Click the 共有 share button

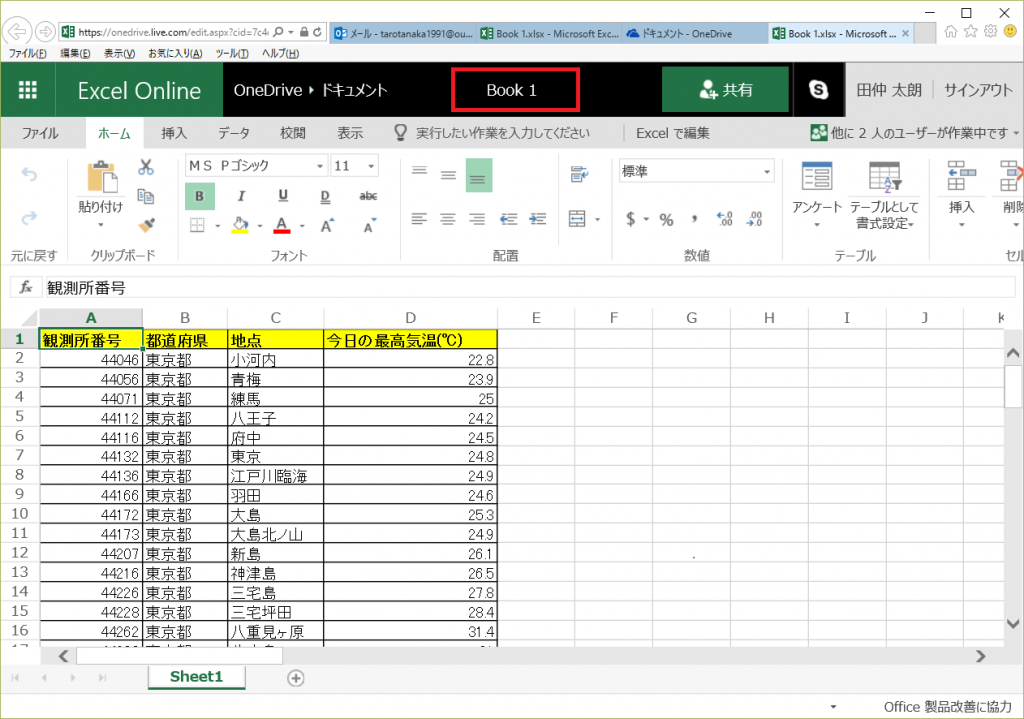tap(727, 90)
